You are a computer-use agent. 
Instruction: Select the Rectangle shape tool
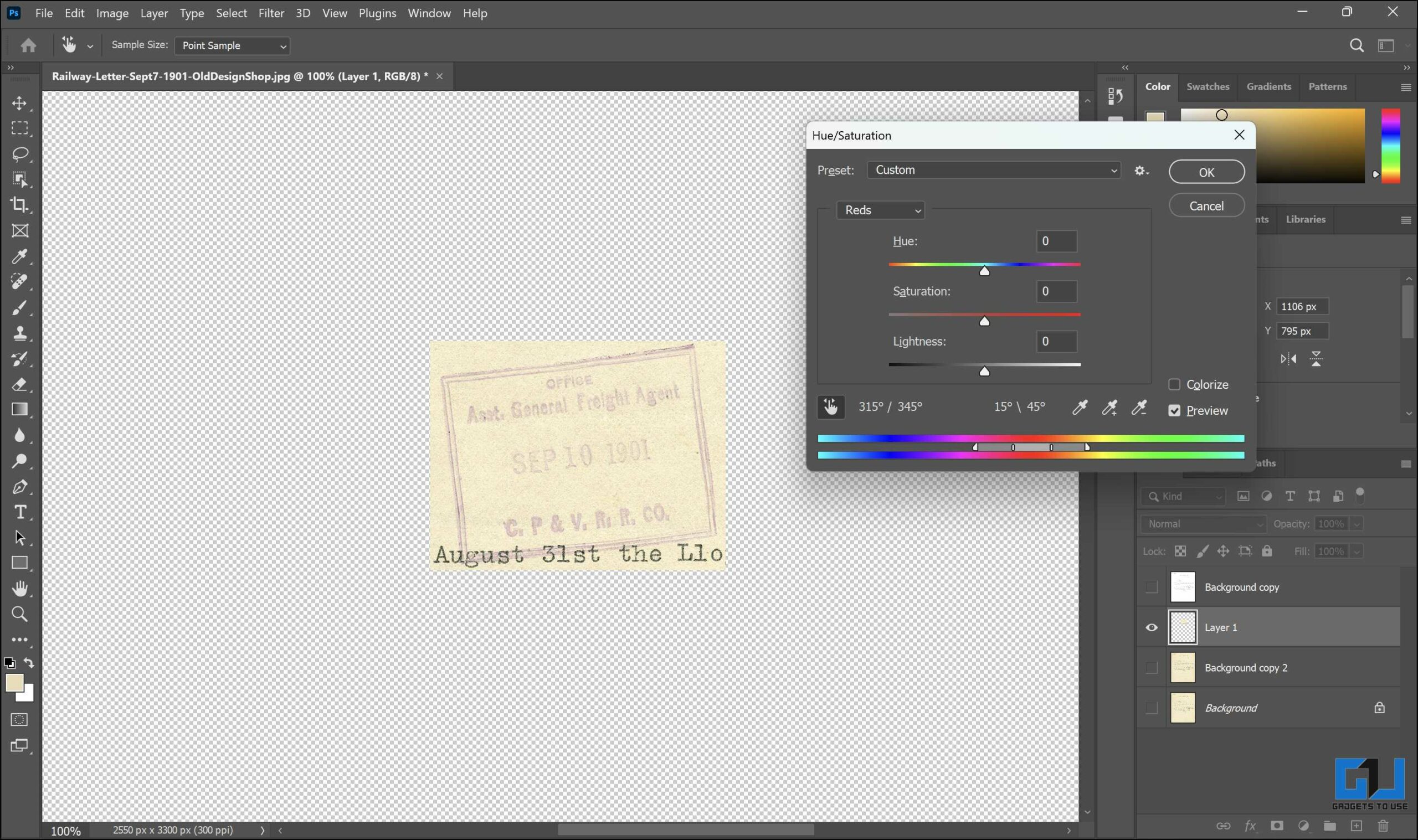[20, 563]
